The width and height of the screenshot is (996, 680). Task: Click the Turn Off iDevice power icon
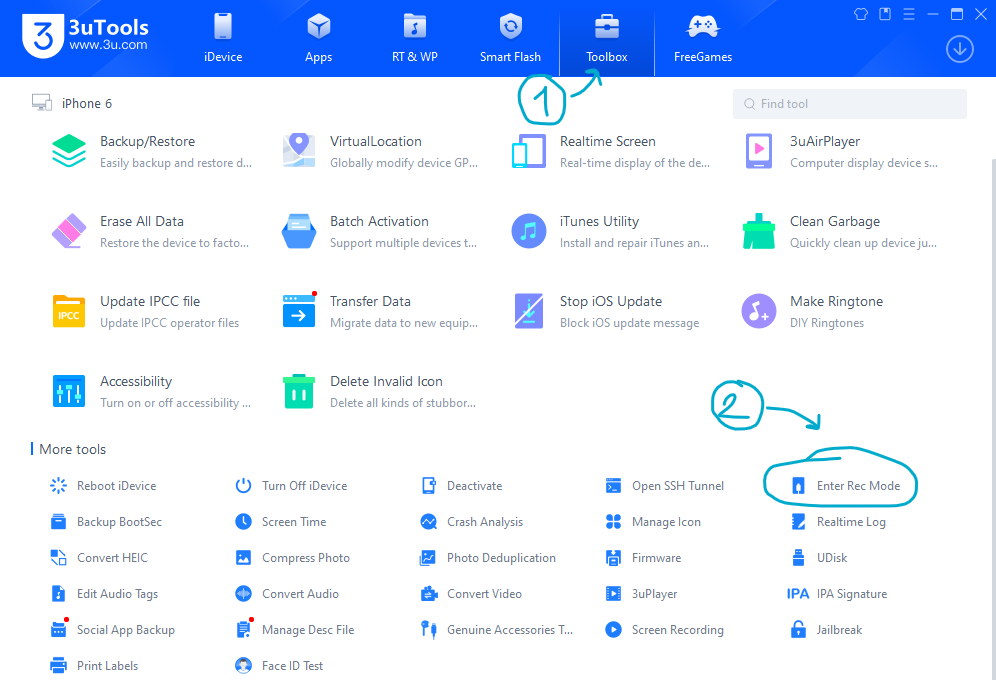[x=243, y=486]
